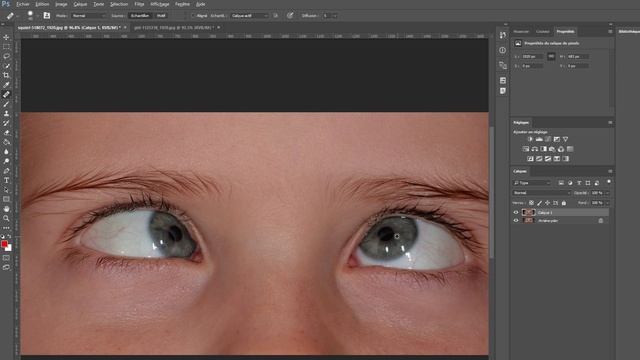Click the Motif source button

pos(161,16)
